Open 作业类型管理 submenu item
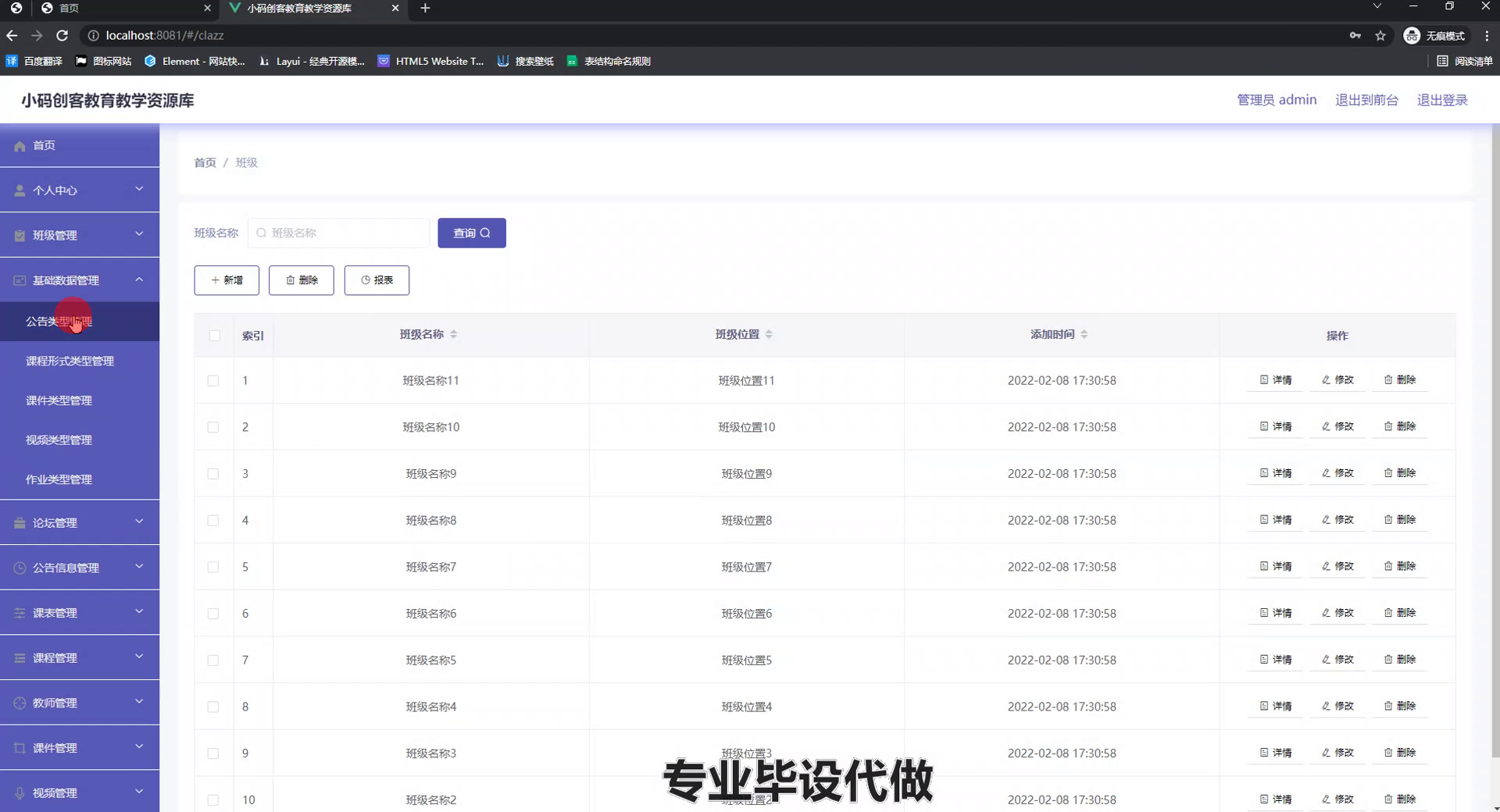The width and height of the screenshot is (1500, 812). click(80, 479)
